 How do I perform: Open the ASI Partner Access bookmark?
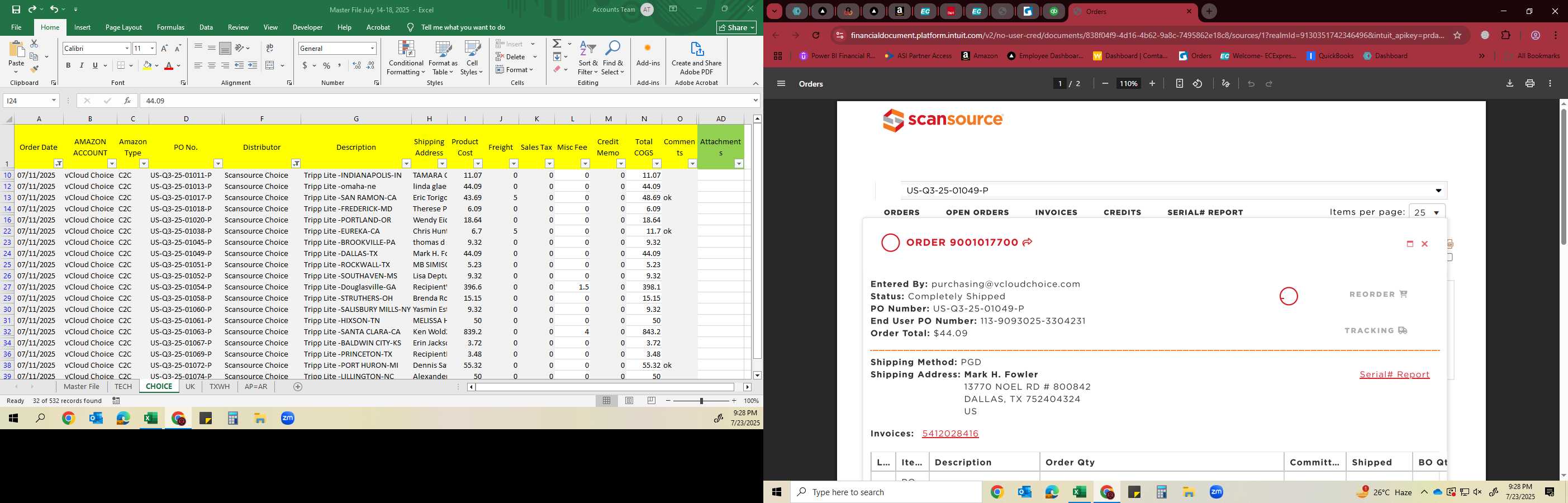[919, 55]
